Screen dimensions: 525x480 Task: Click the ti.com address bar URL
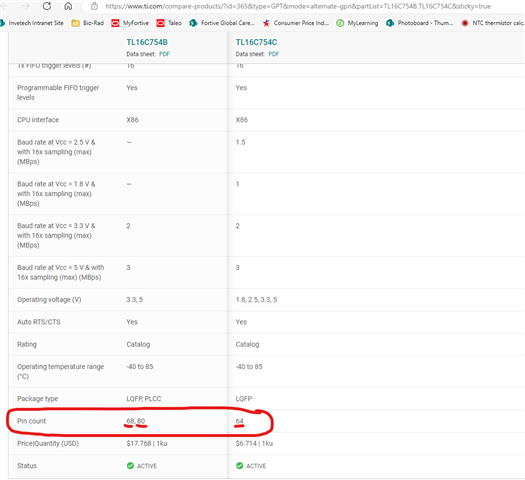point(298,6)
